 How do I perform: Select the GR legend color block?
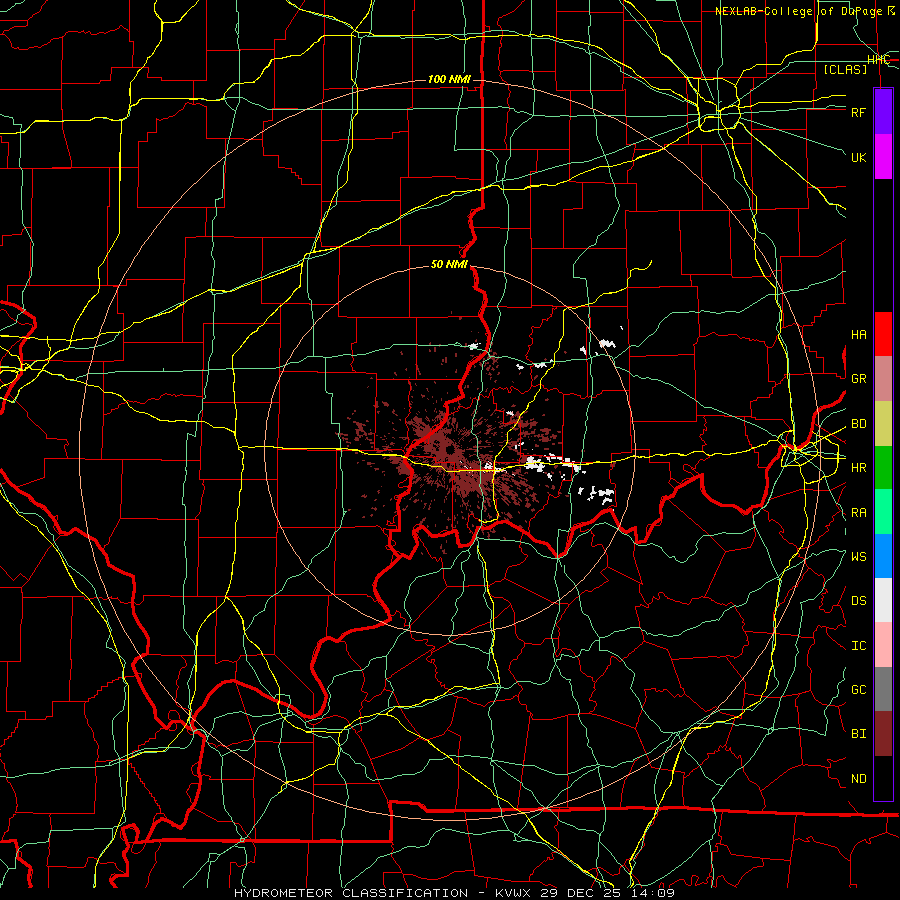883,378
